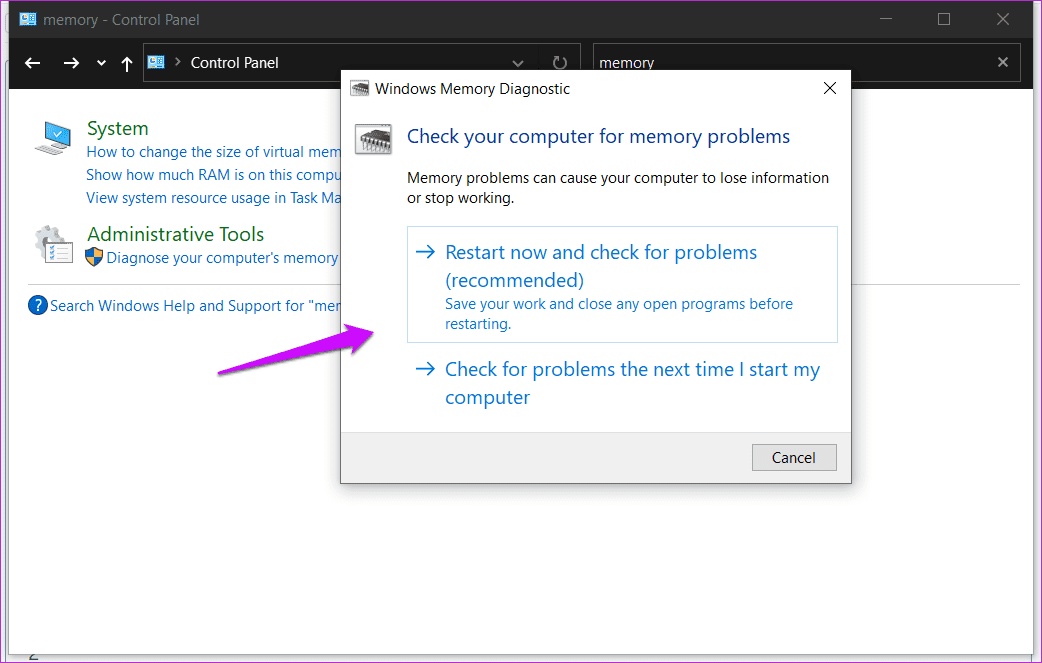Close the Windows Memory Diagnostic dialog

pos(829,88)
